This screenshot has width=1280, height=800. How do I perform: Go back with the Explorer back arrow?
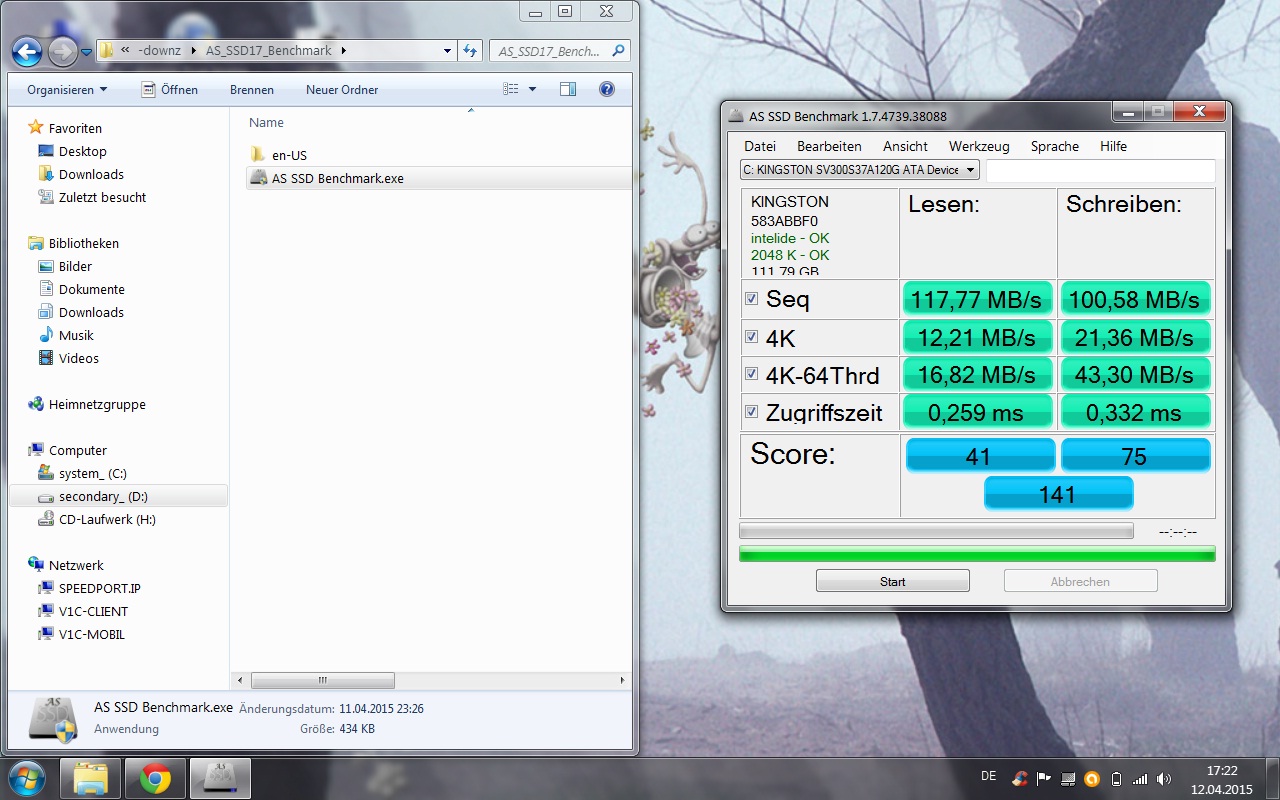27,51
